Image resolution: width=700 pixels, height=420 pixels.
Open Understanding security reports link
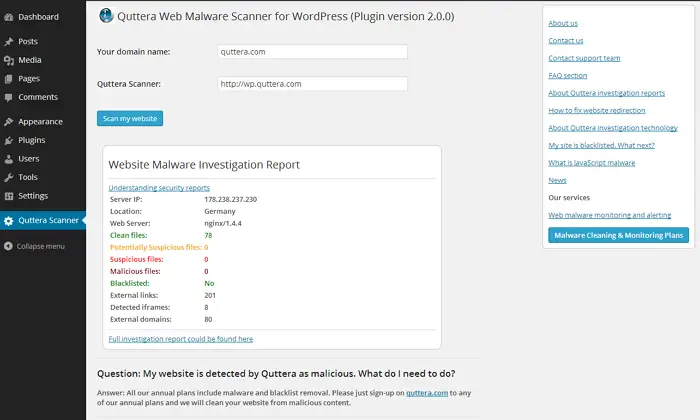tap(159, 188)
